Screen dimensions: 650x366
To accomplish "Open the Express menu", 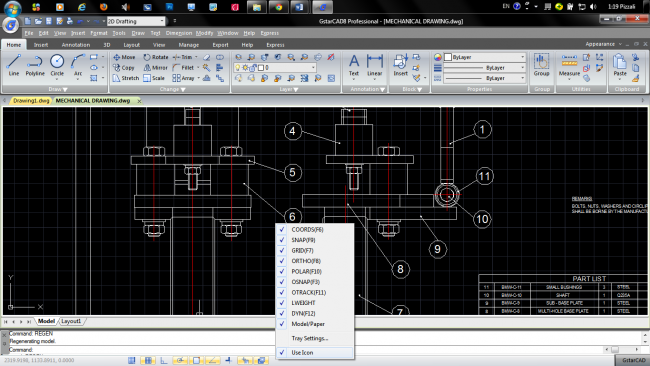I will 269,33.
